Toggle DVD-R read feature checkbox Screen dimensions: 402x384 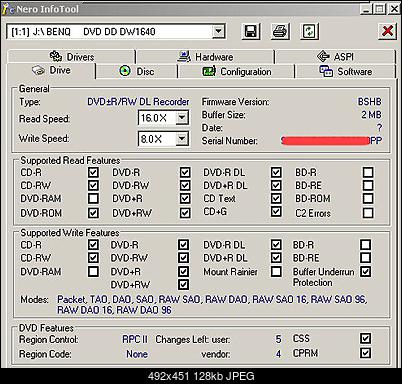(x=185, y=172)
